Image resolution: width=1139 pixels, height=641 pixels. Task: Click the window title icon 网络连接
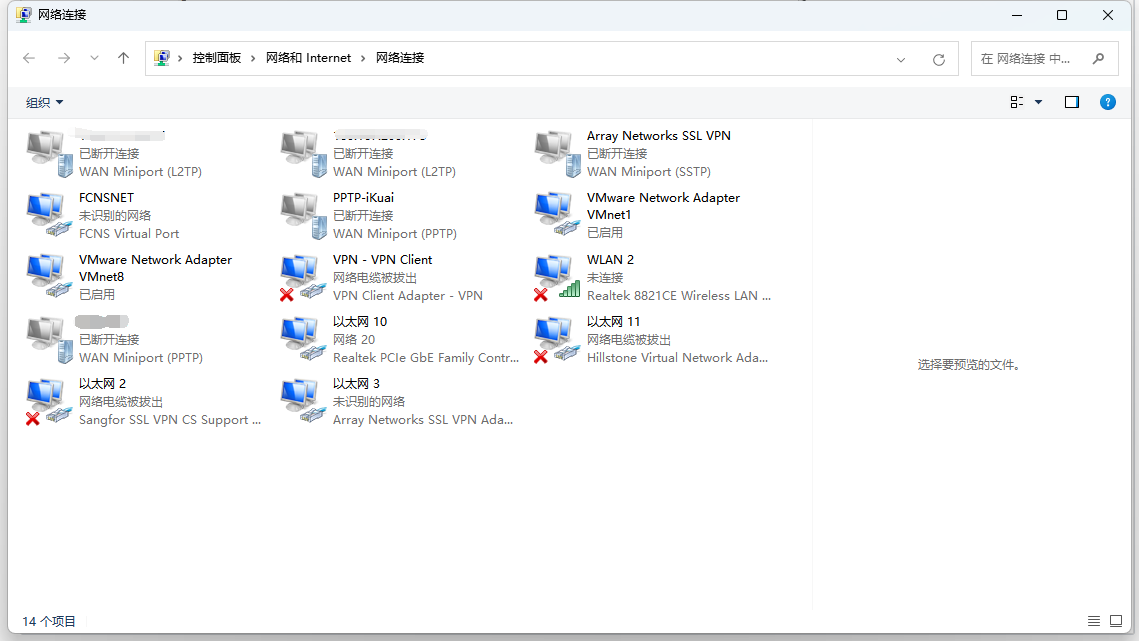(x=24, y=15)
